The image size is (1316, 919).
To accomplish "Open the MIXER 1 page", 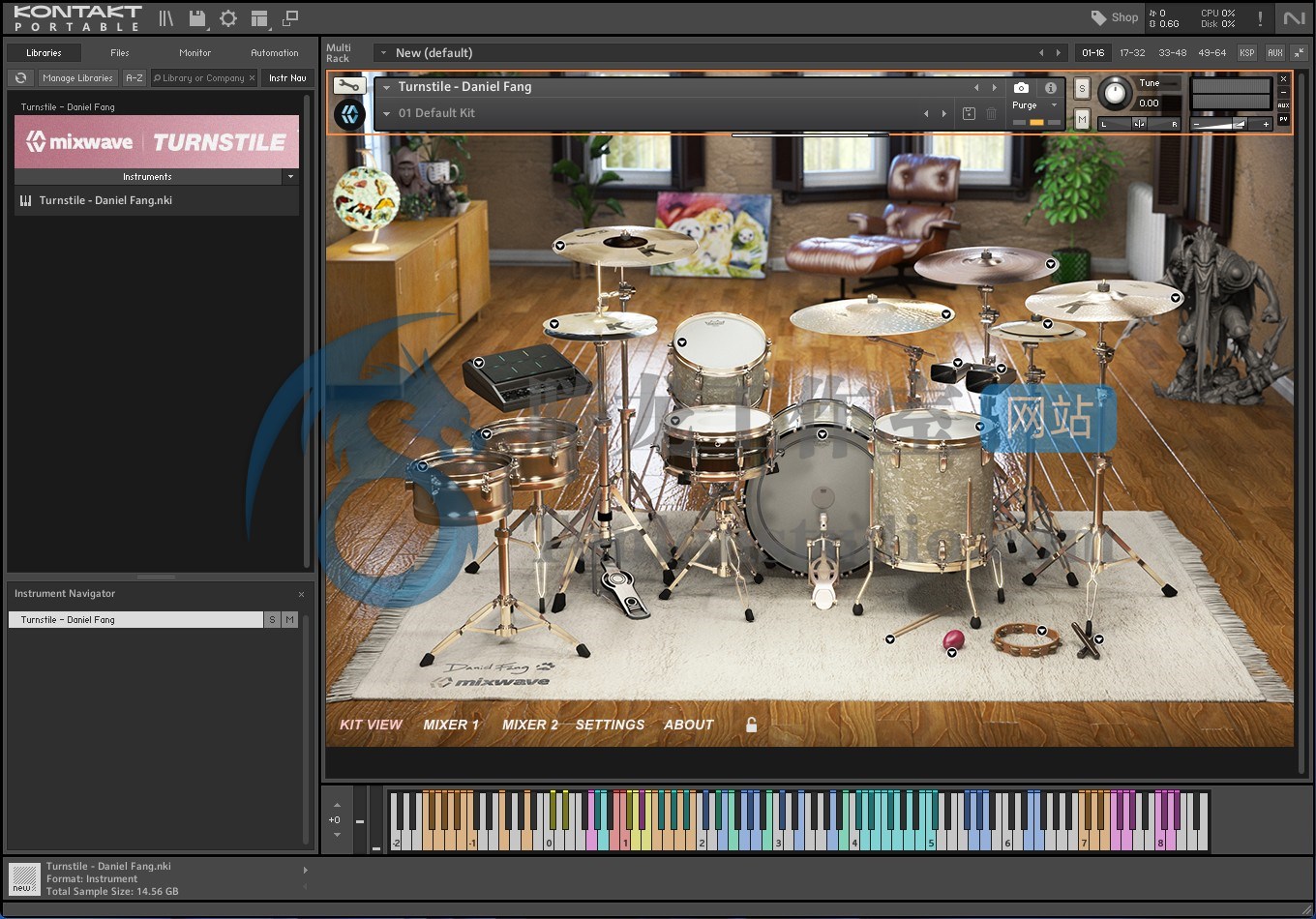I will click(x=451, y=725).
